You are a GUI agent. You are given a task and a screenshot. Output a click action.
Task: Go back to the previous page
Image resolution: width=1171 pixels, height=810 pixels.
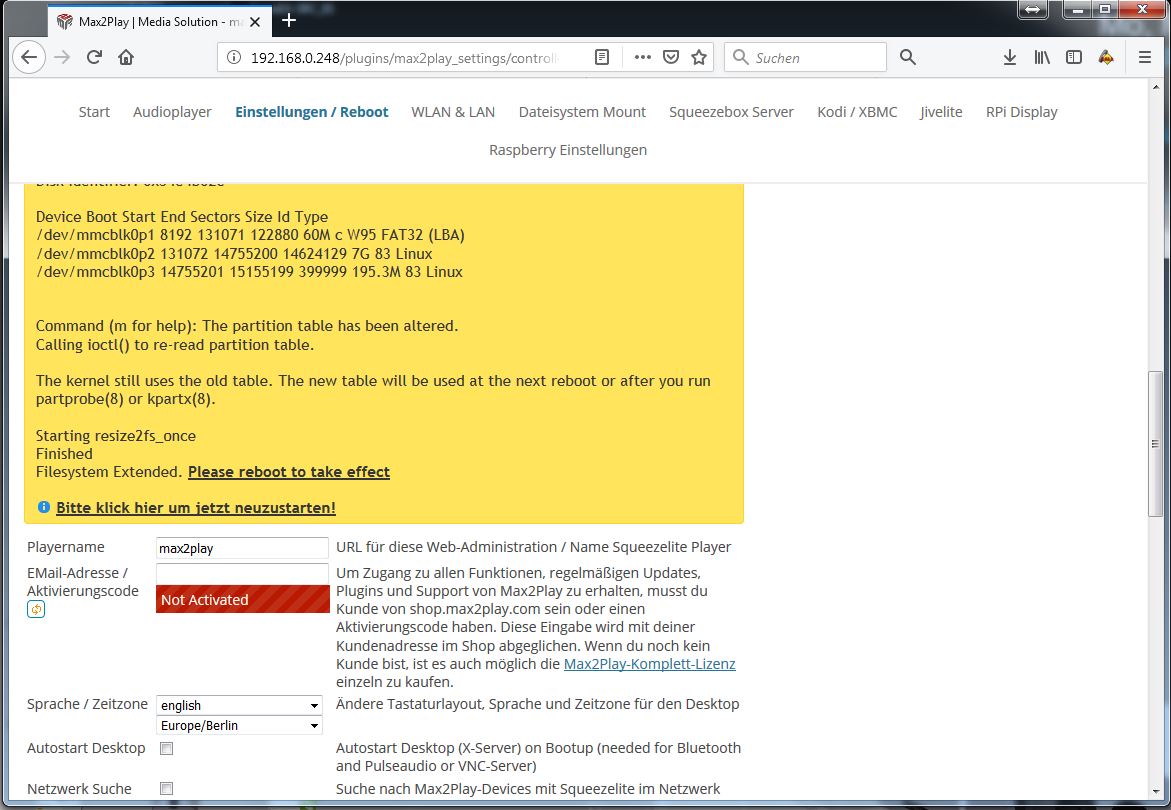pos(29,57)
